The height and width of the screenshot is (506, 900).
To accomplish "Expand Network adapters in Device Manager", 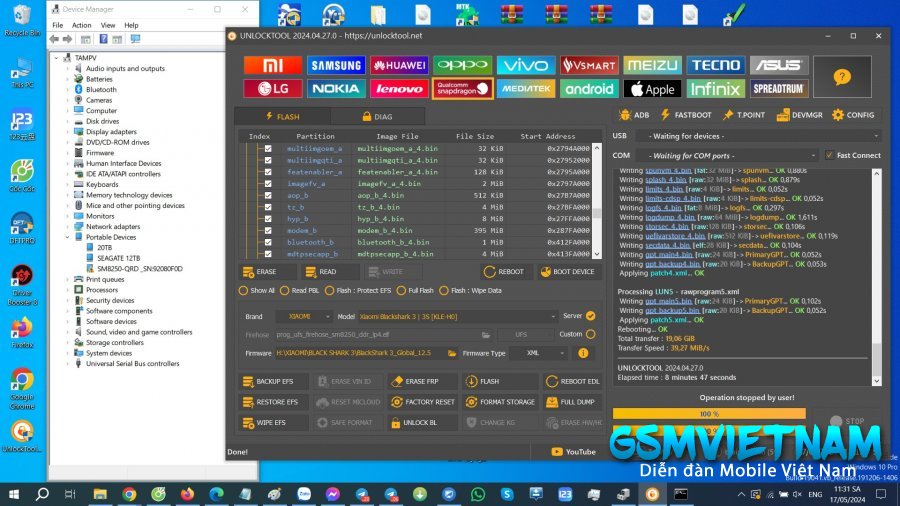I will coord(68,227).
